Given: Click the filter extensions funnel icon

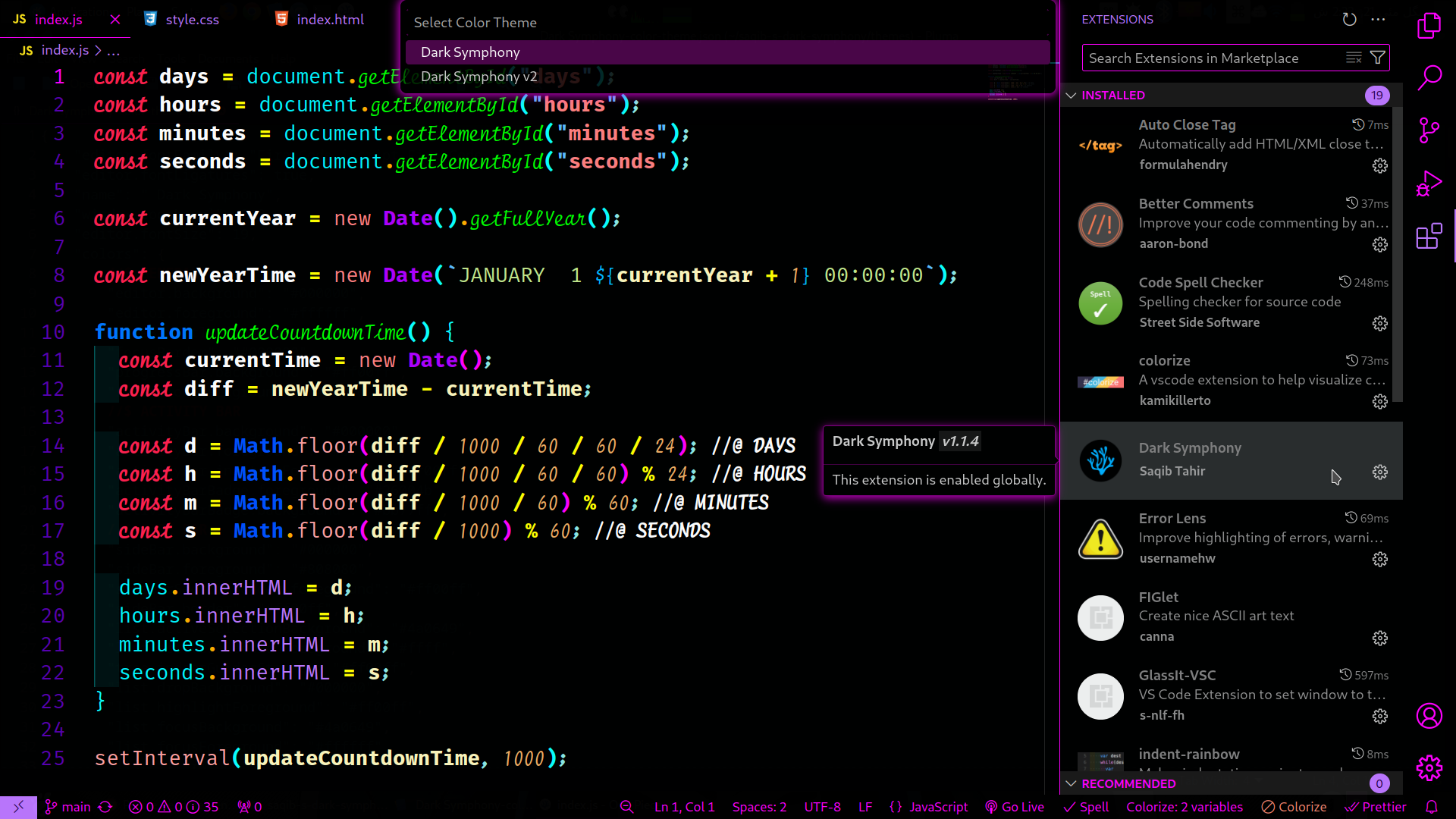Looking at the screenshot, I should click(x=1378, y=58).
